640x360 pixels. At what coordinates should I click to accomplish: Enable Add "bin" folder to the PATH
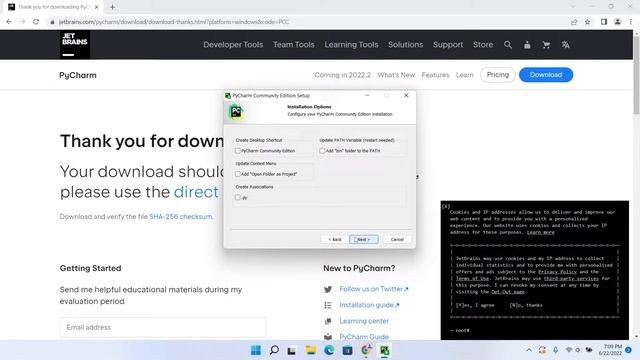pyautogui.click(x=322, y=151)
